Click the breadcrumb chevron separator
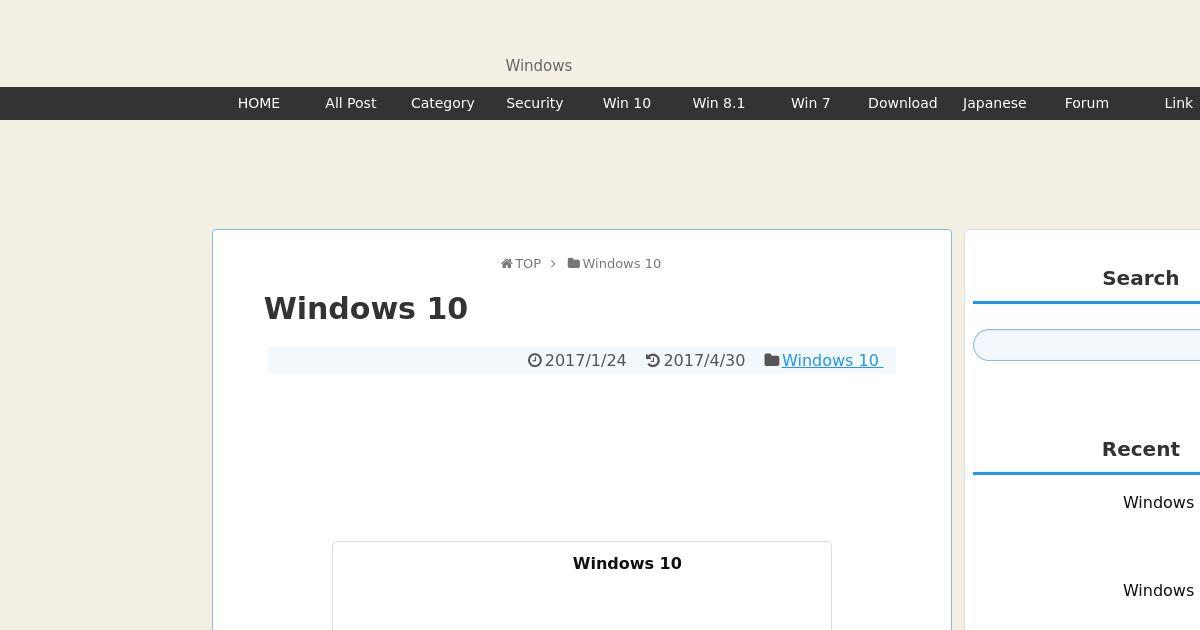1200x630 pixels. [553, 264]
